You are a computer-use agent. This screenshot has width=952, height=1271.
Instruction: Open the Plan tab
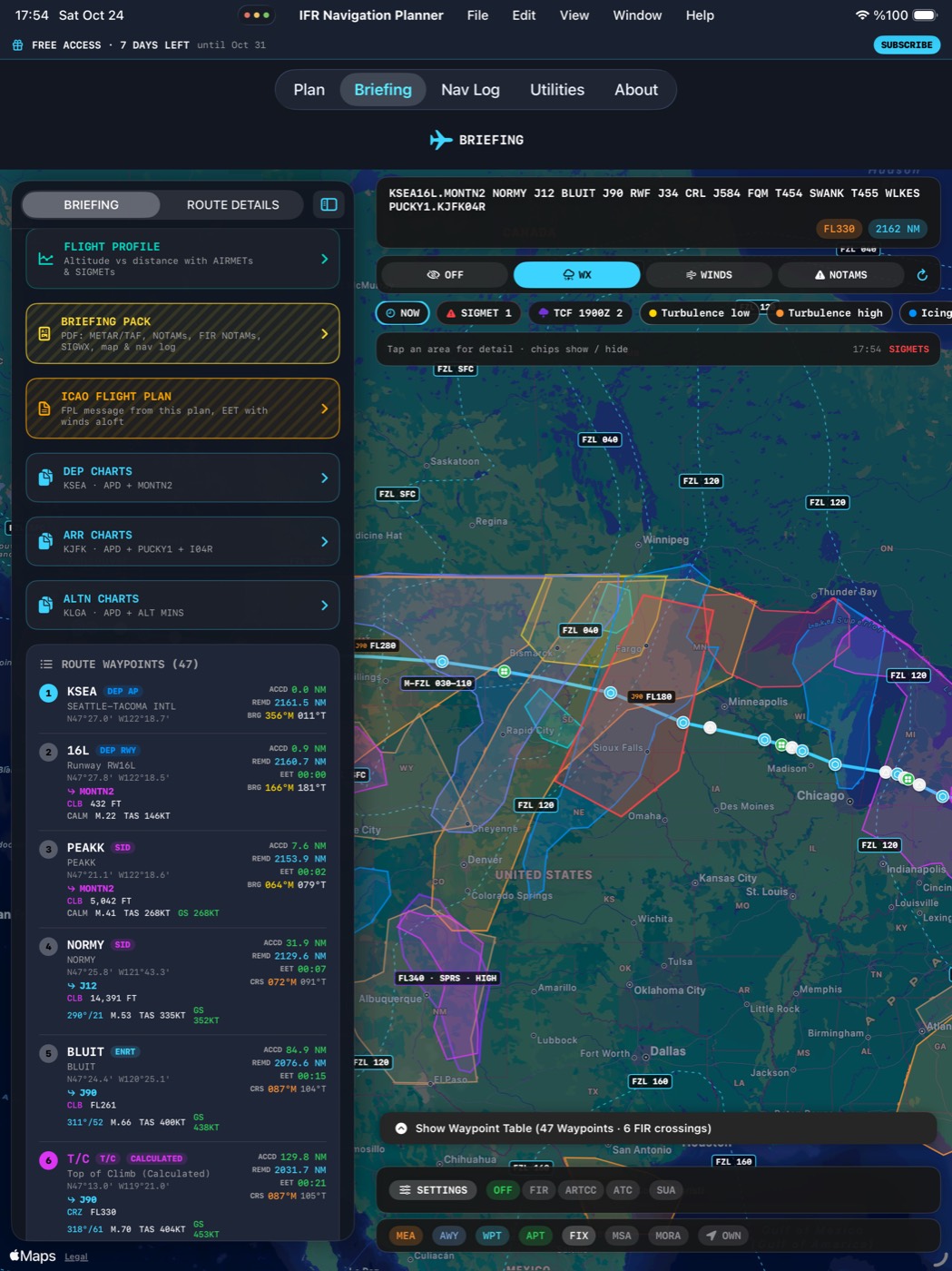[309, 90]
